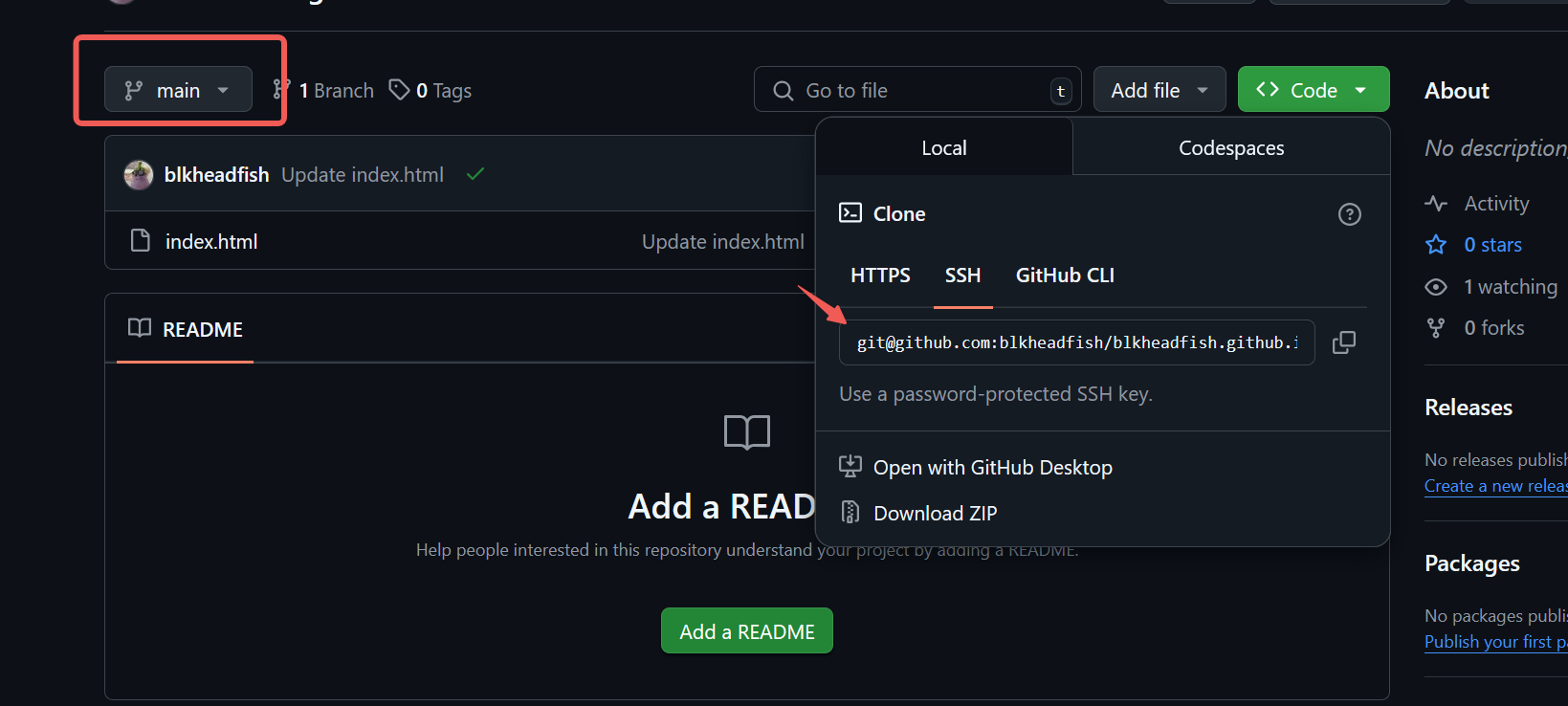Click the green commit status checkmark
This screenshot has height=706, width=1568.
[x=475, y=174]
